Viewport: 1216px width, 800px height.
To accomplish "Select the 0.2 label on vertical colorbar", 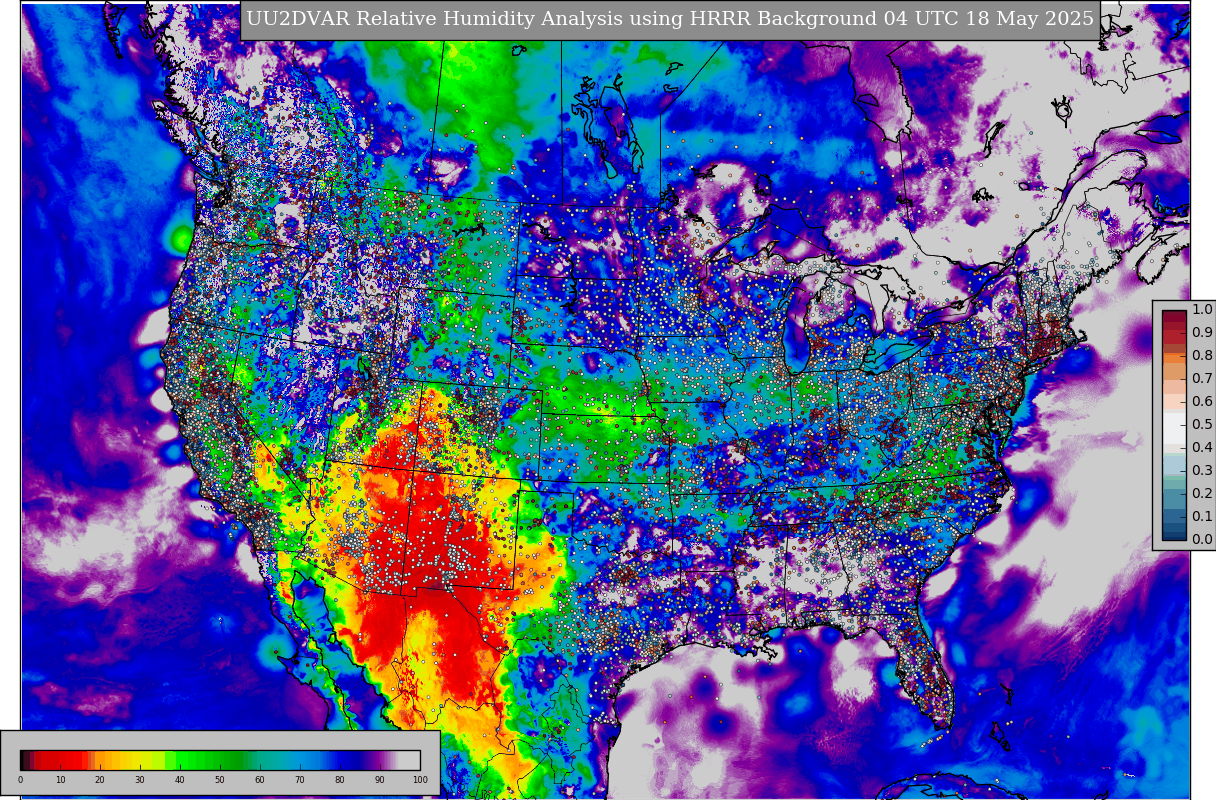I will click(x=1202, y=494).
